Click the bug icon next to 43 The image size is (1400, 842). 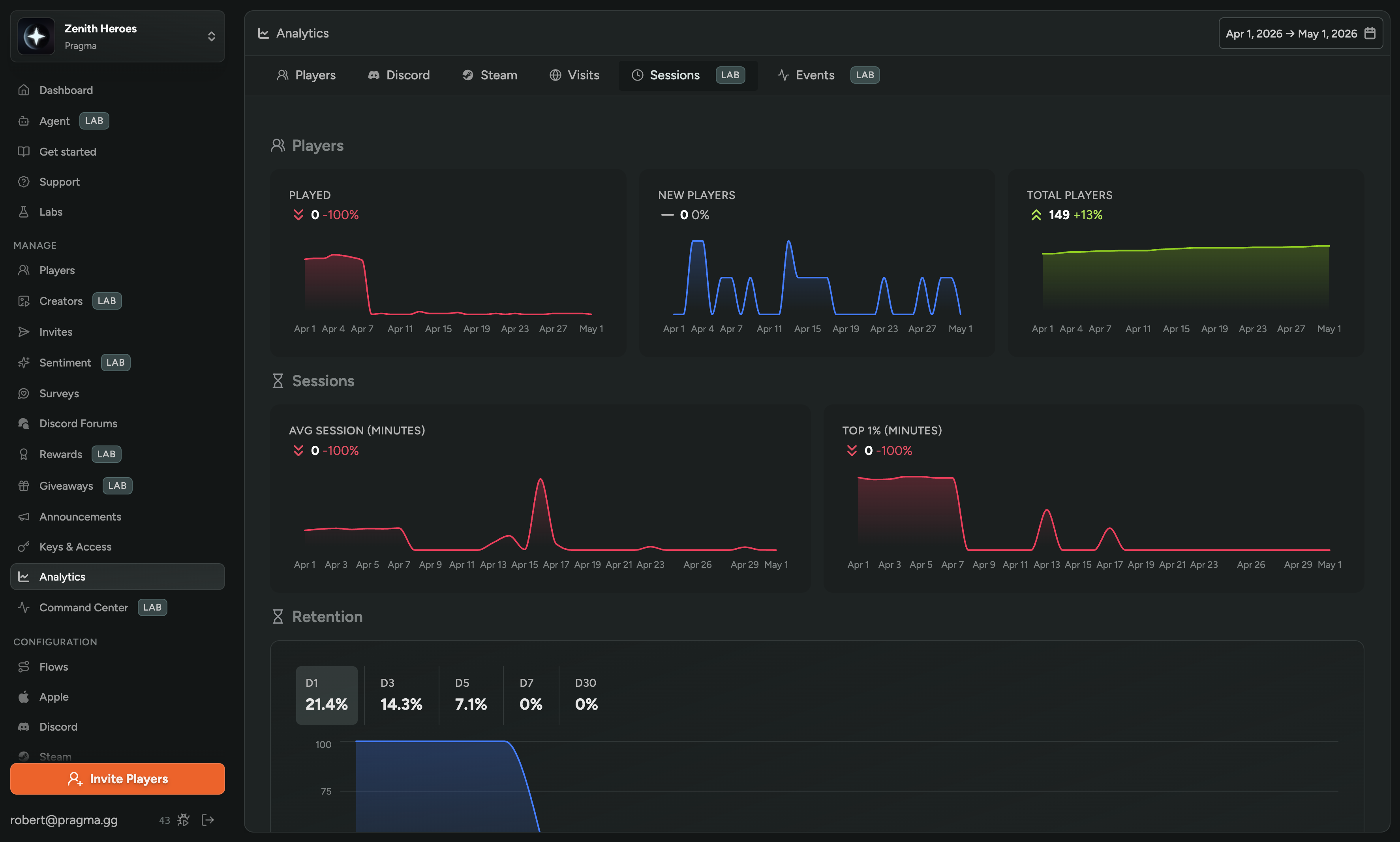click(x=183, y=820)
